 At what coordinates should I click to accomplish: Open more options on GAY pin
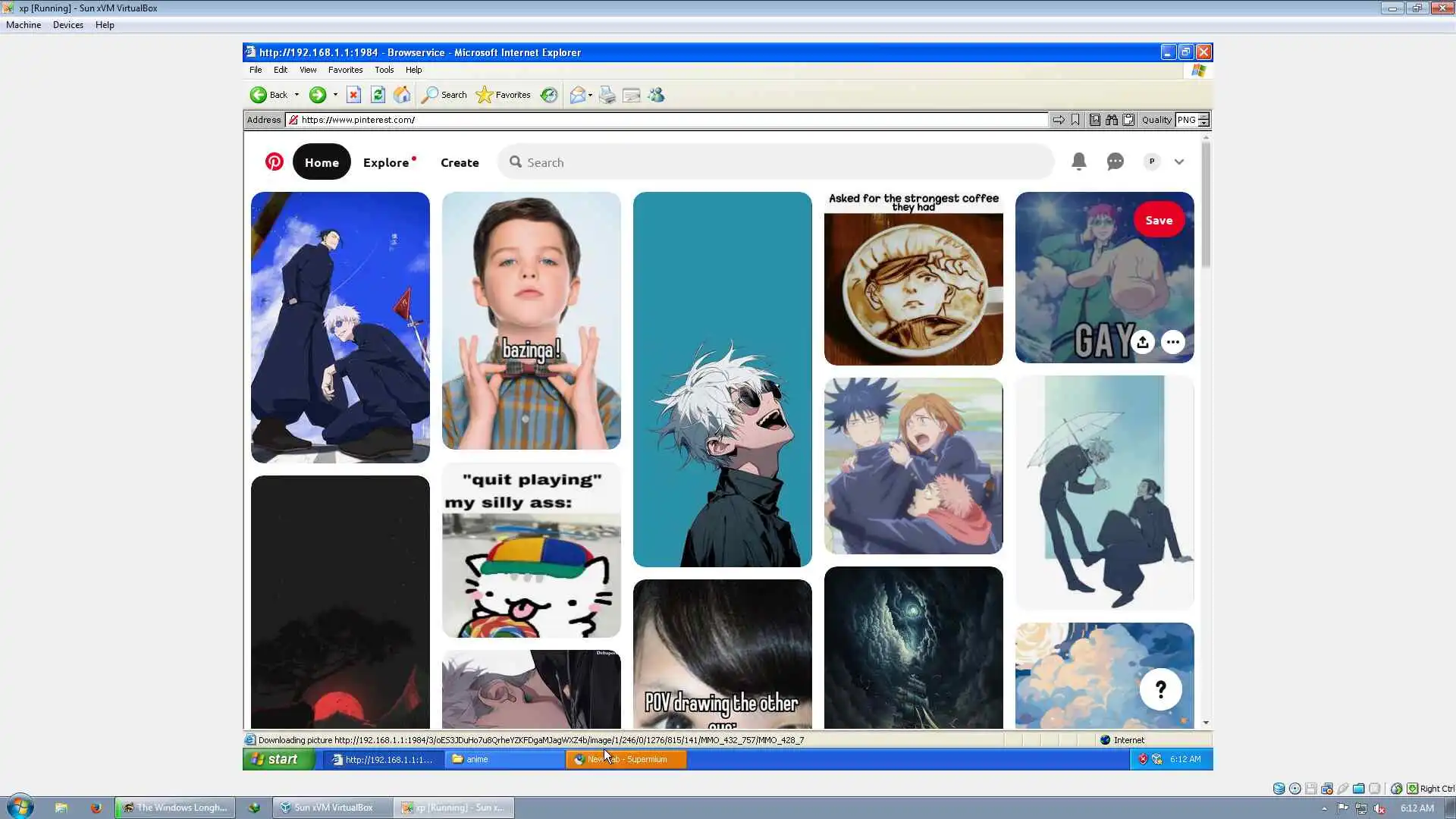(x=1172, y=342)
